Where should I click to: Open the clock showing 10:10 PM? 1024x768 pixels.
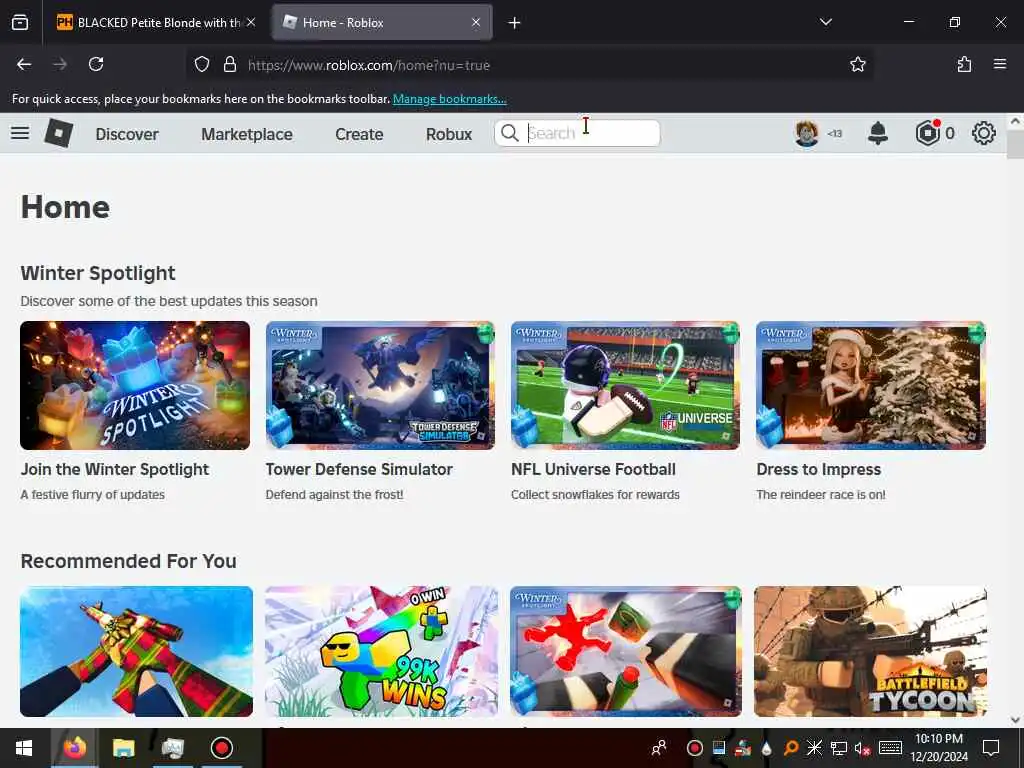(939, 748)
